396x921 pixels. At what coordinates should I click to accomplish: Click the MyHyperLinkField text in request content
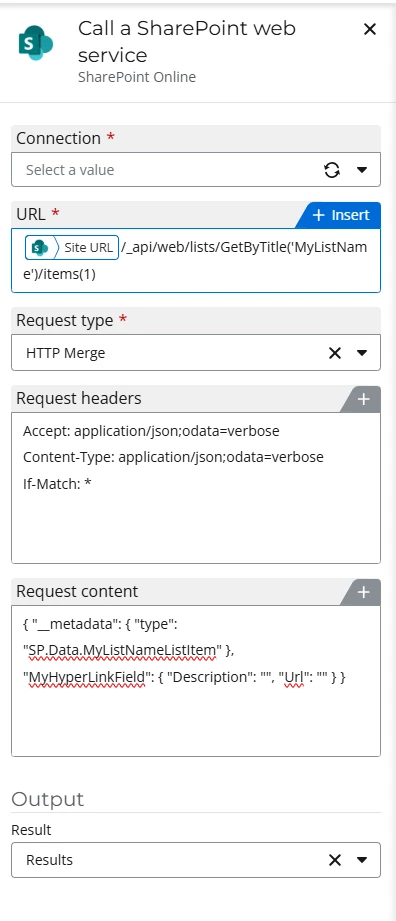point(83,677)
